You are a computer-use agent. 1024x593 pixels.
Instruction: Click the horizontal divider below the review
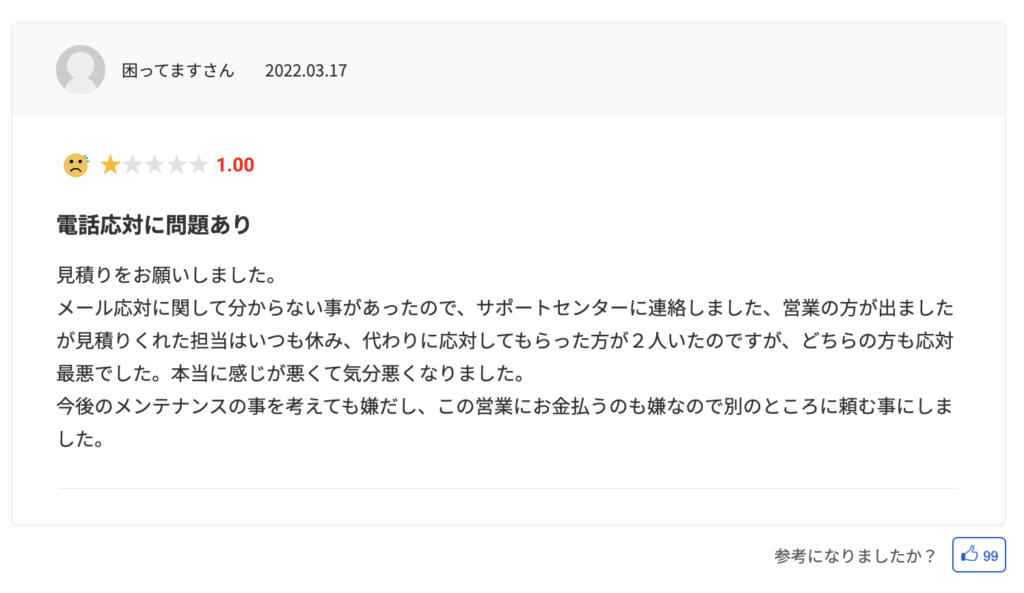tap(508, 488)
